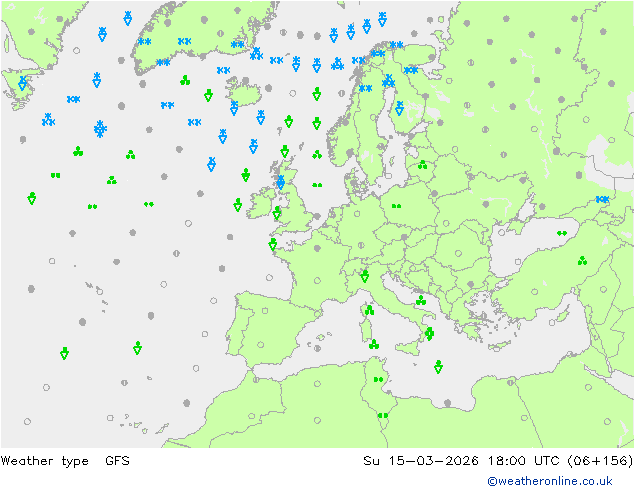
Task: Click the 'Su 15-03-2026 18:00 UTC (06+156)' timestamp
Action: 498,461
